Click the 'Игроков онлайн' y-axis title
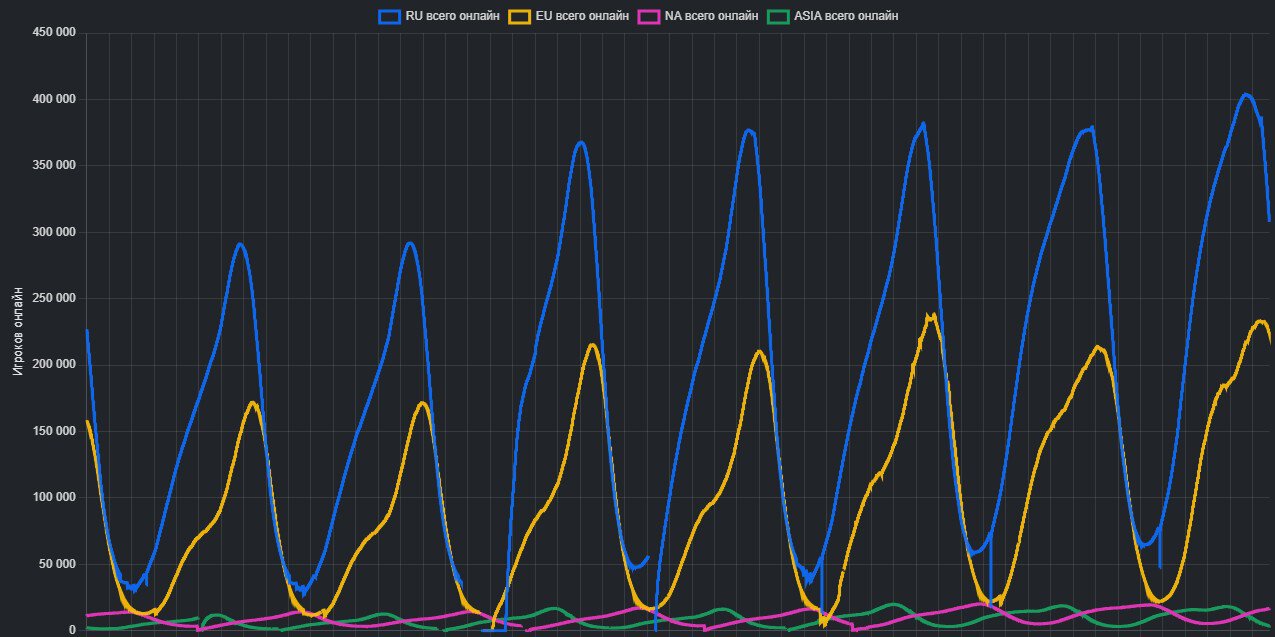The width and height of the screenshot is (1275, 637). pyautogui.click(x=19, y=331)
